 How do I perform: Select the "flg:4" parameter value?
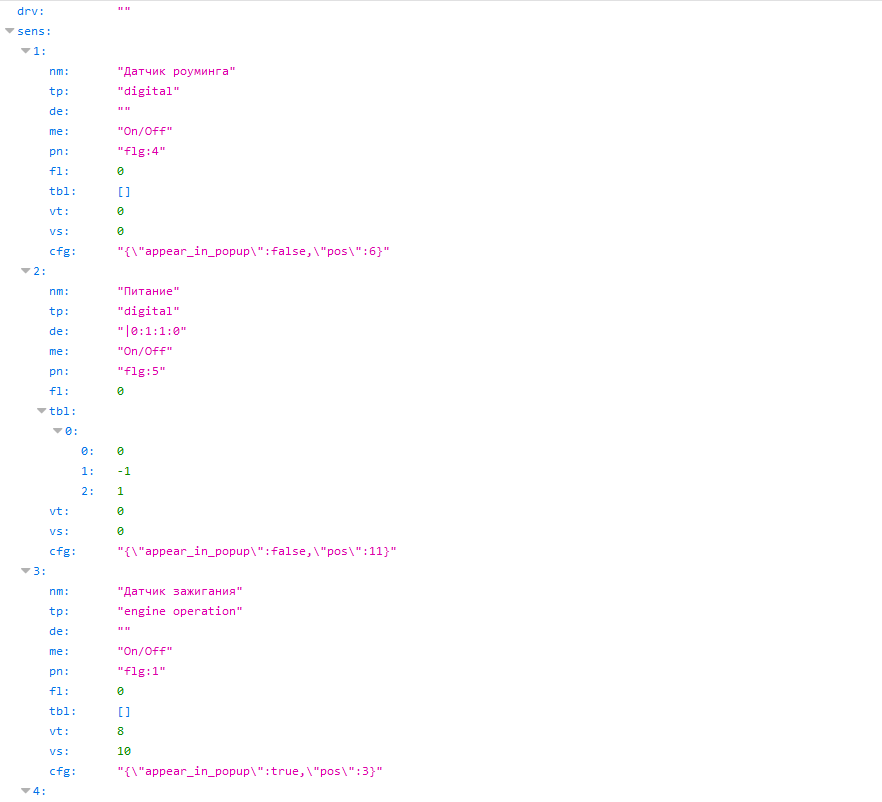click(x=141, y=151)
